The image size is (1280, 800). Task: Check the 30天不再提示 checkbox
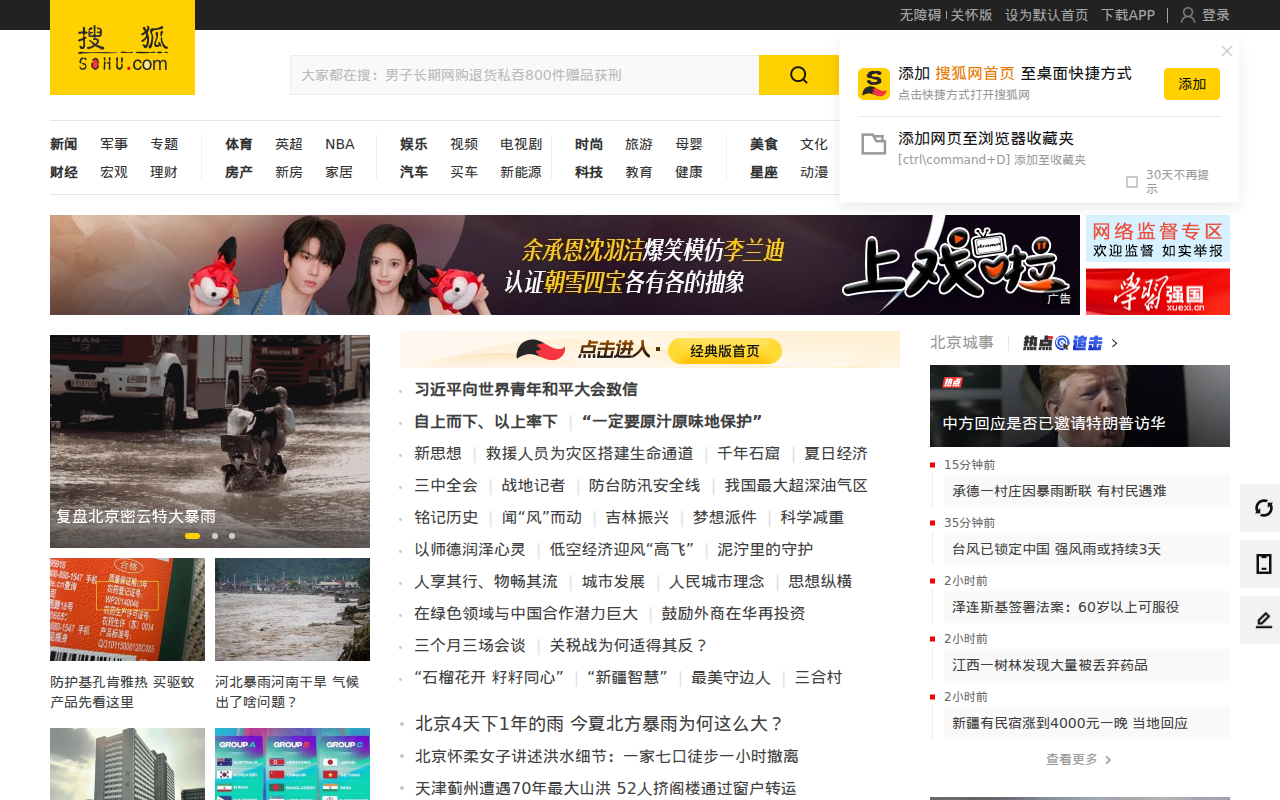coord(1132,182)
